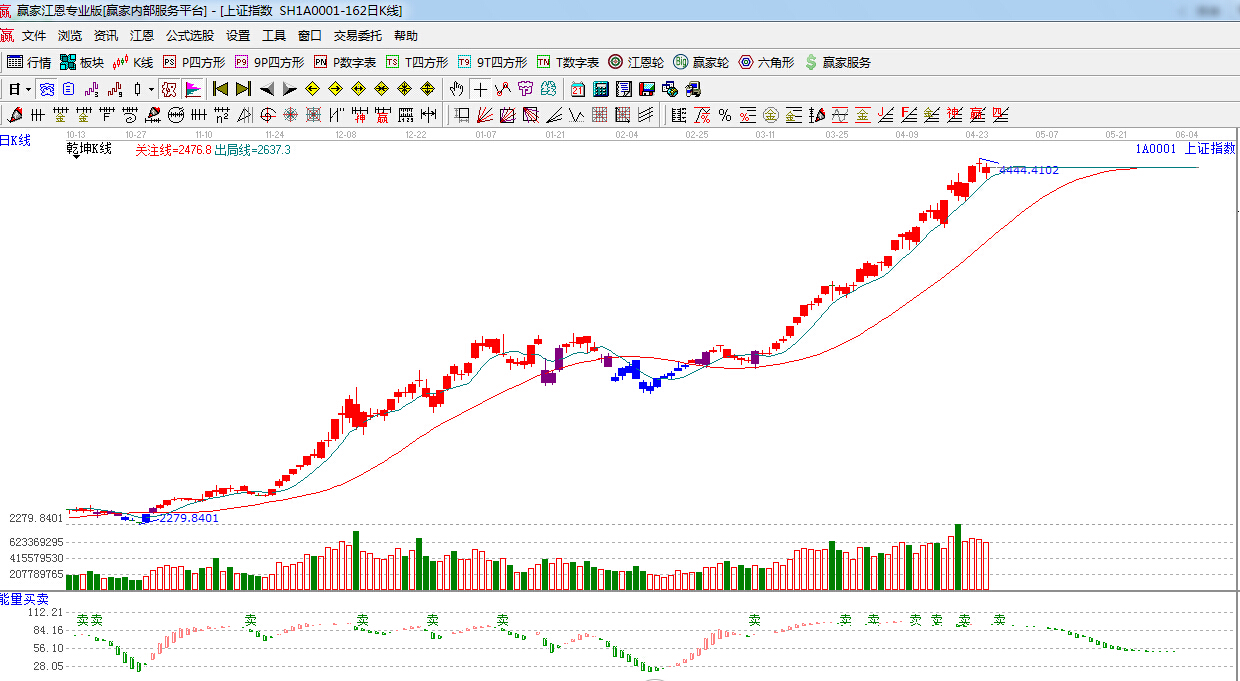The width and height of the screenshot is (1240, 681).
Task: Open the 公式选股 menu
Action: (189, 35)
